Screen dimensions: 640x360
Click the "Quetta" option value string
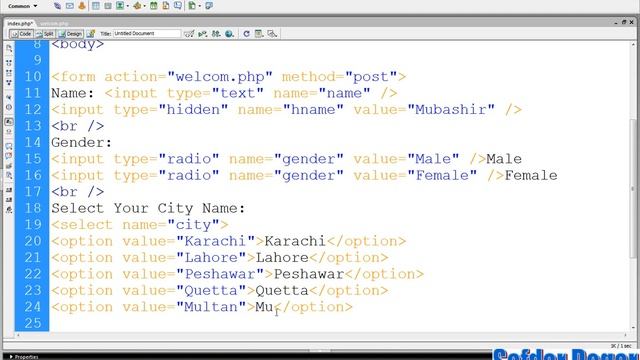coord(211,291)
